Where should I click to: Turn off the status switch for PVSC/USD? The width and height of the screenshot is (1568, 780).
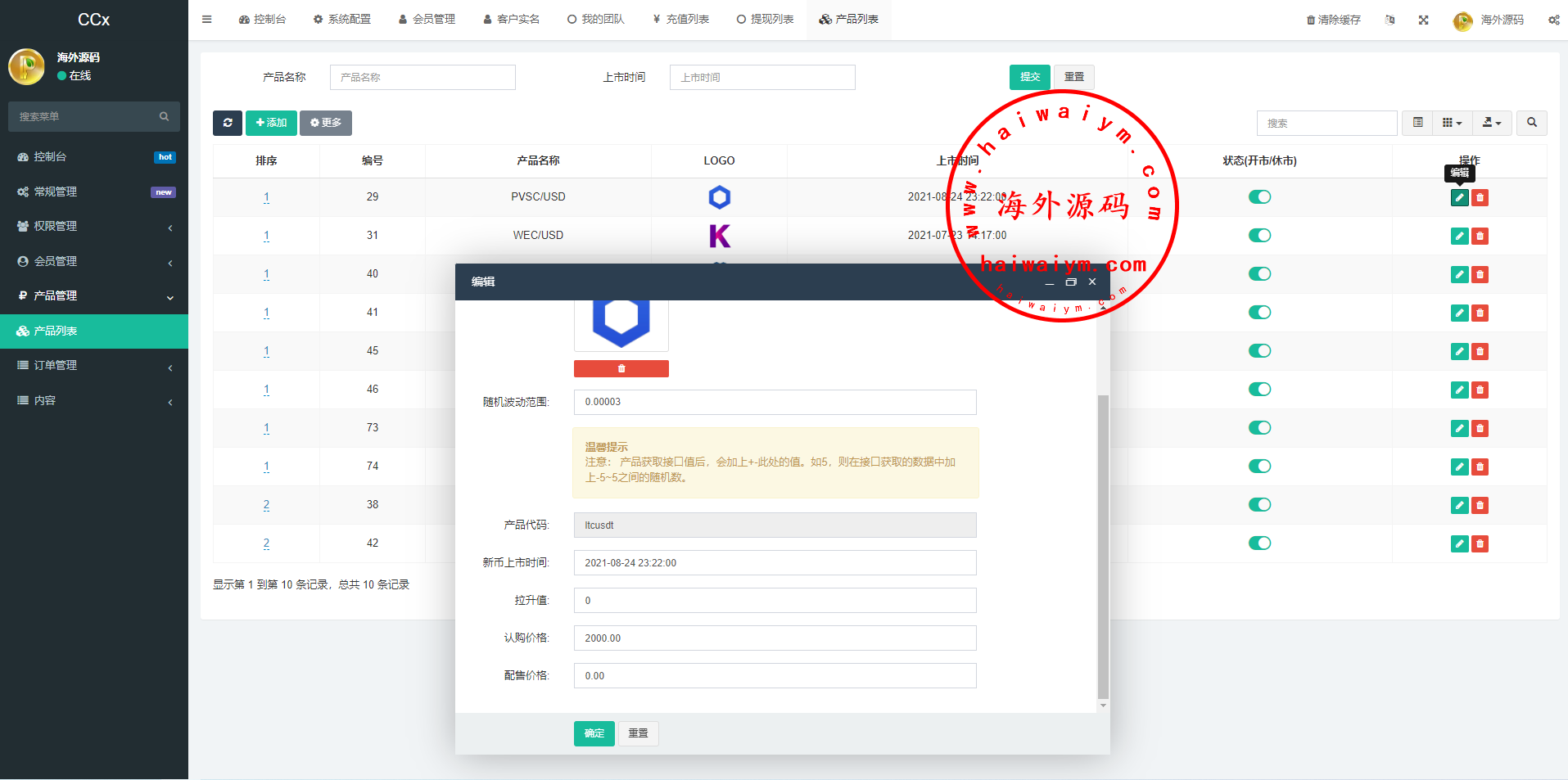[1259, 196]
